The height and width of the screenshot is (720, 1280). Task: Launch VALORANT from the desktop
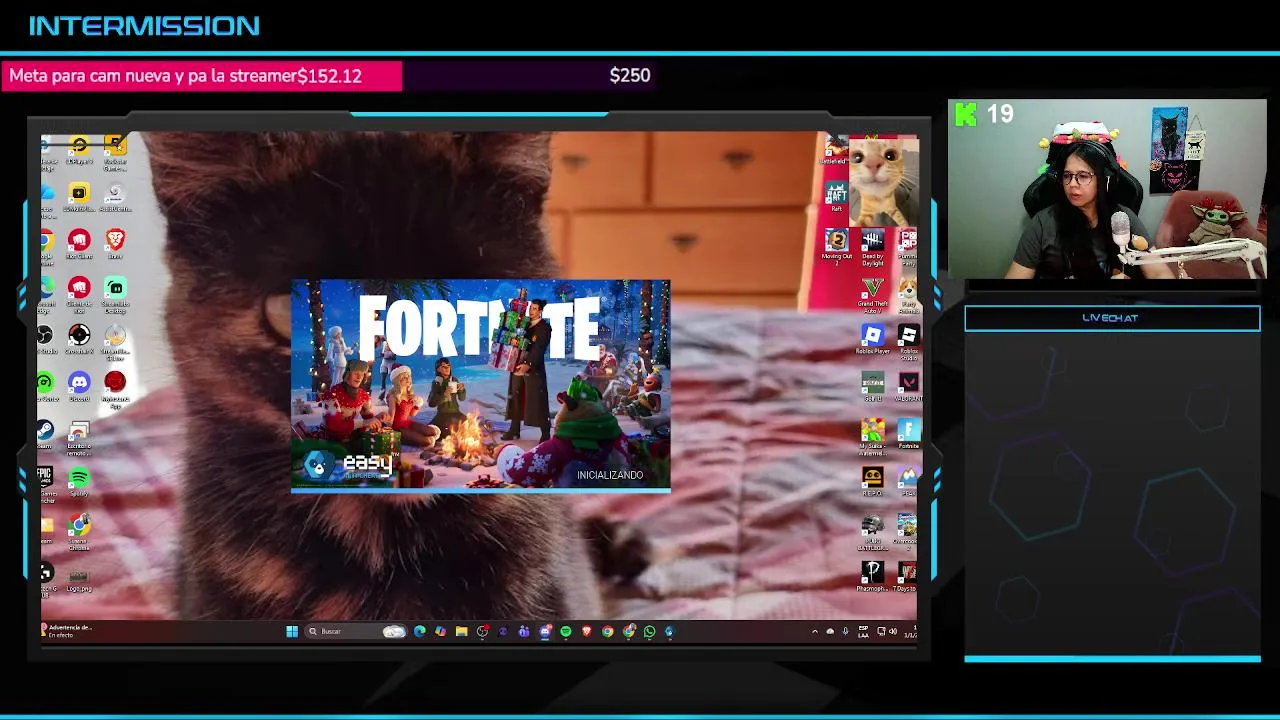[x=908, y=387]
